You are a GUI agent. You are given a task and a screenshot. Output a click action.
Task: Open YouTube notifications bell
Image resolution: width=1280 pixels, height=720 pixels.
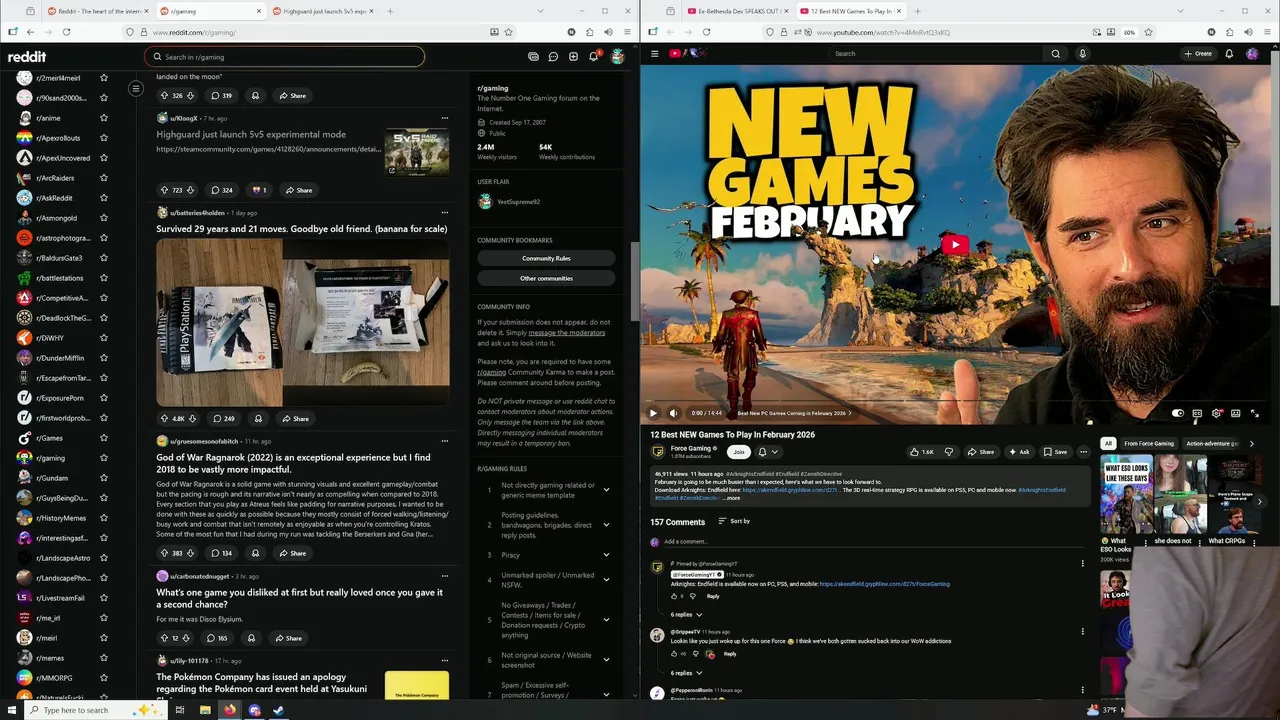tap(1229, 54)
